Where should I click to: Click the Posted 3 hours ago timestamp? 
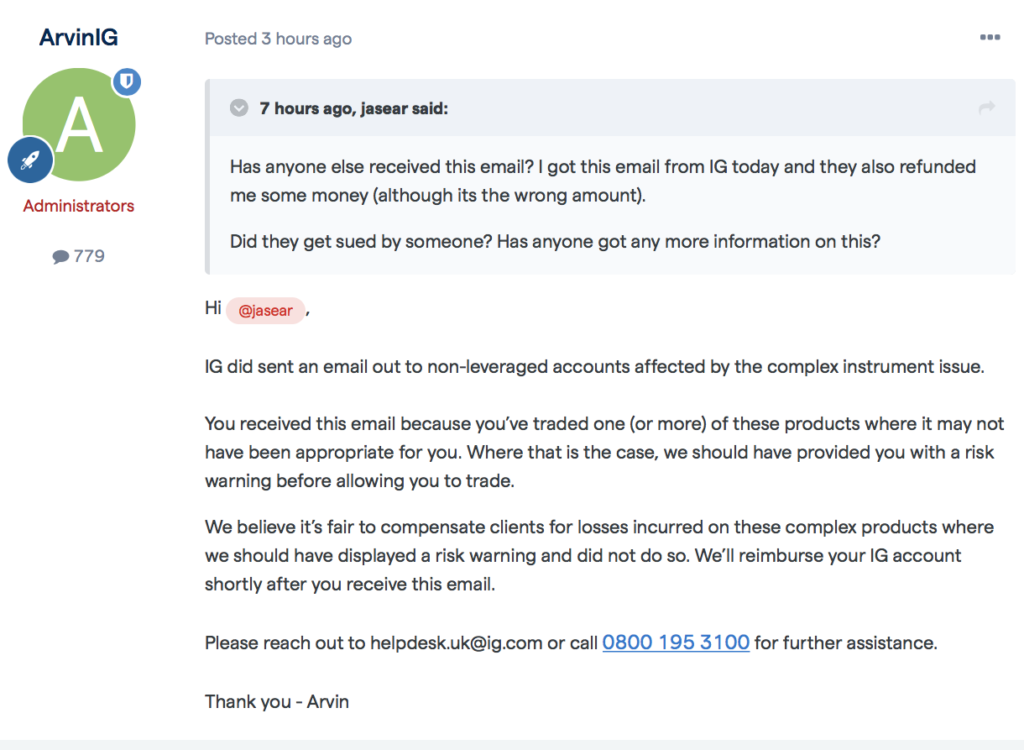[278, 39]
